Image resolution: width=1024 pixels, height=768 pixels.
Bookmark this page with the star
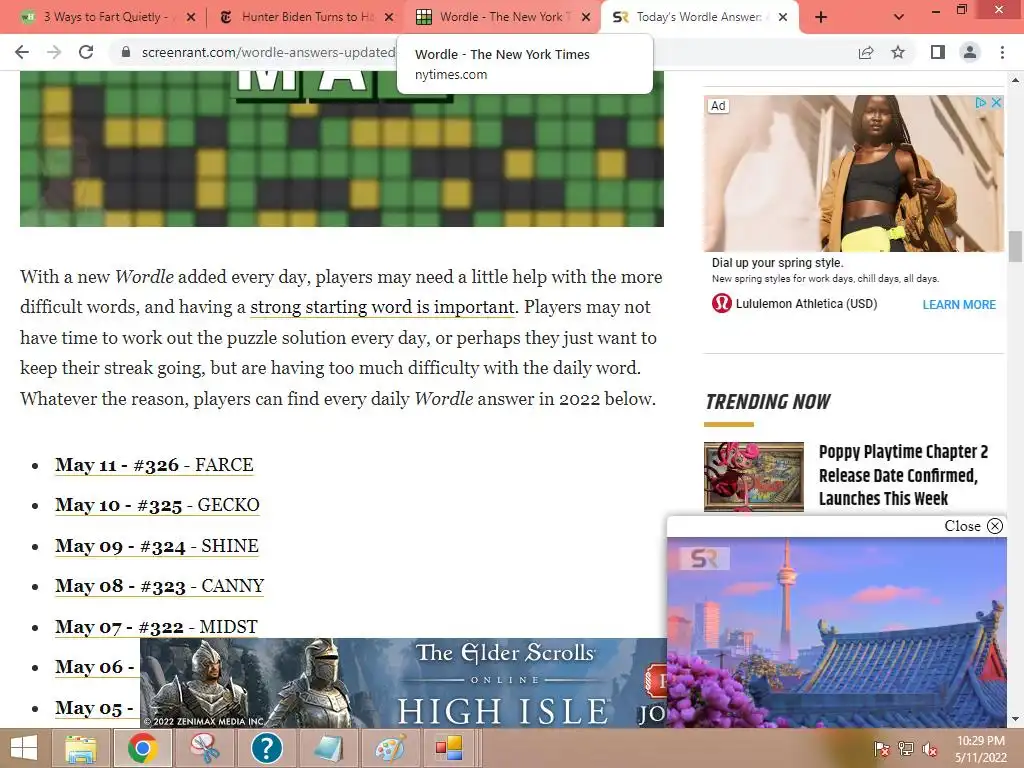click(898, 52)
